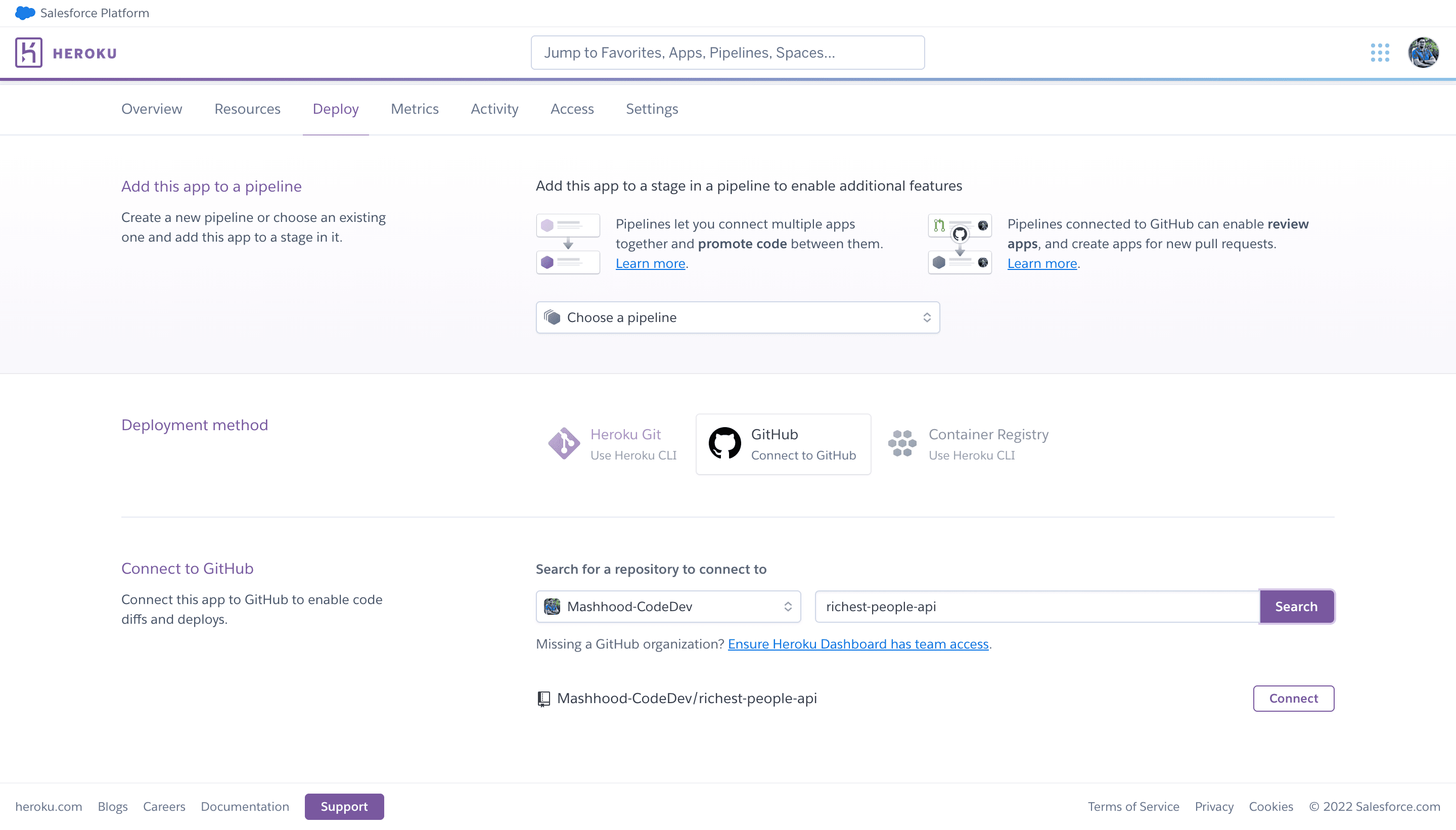
Task: Open the apps grid launcher icon
Action: pyautogui.click(x=1380, y=53)
